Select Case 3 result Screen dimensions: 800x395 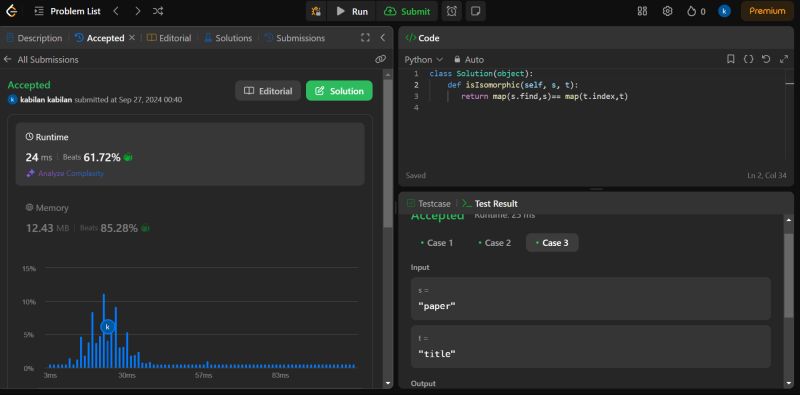coord(552,243)
